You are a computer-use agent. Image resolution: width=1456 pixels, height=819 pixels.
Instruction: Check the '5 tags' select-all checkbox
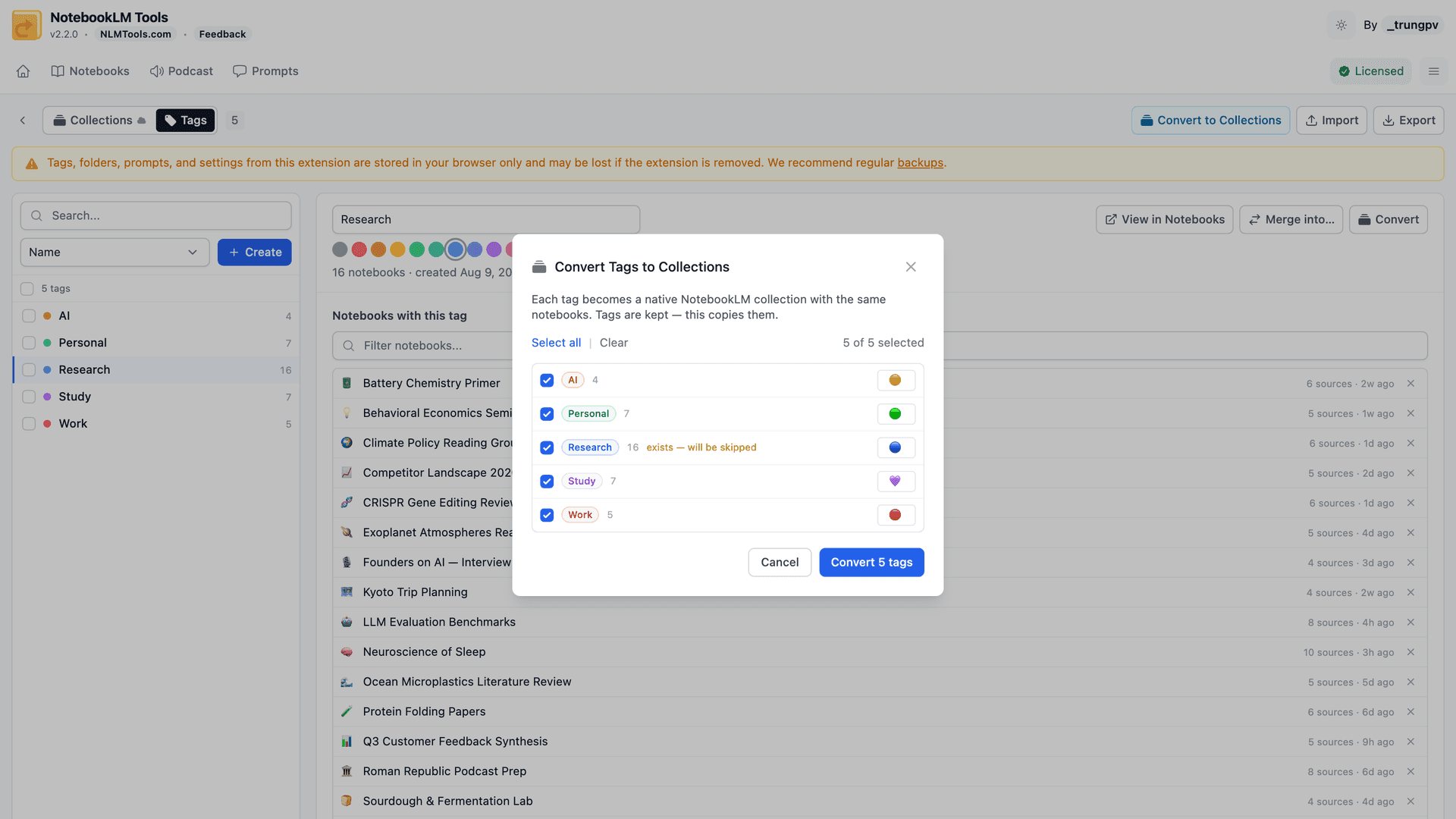click(27, 289)
